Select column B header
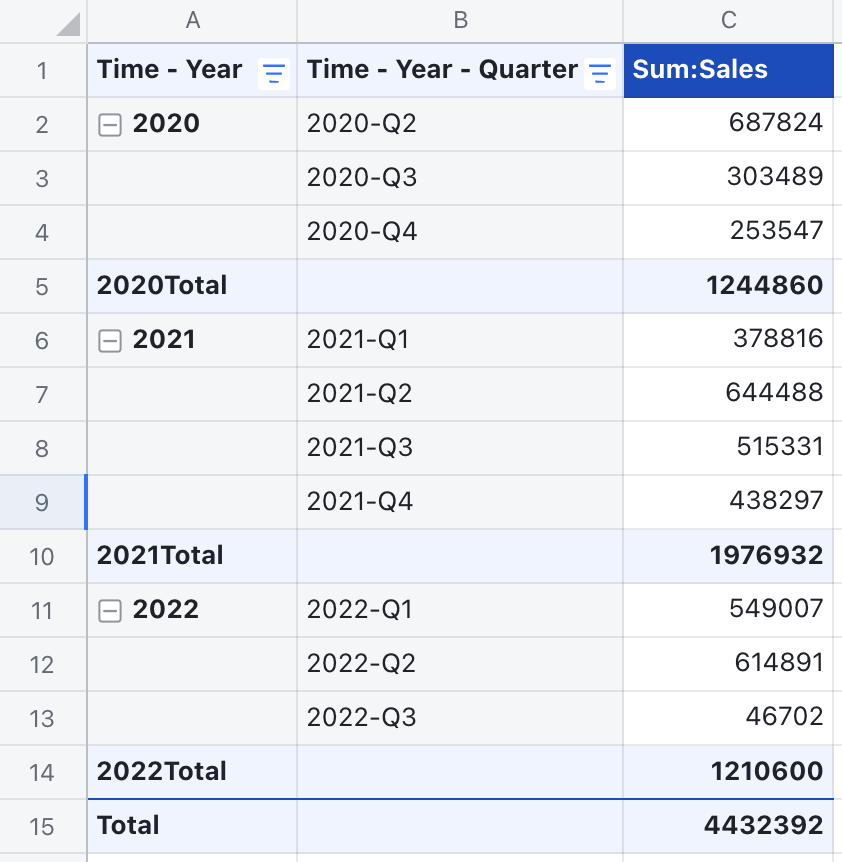 click(460, 20)
